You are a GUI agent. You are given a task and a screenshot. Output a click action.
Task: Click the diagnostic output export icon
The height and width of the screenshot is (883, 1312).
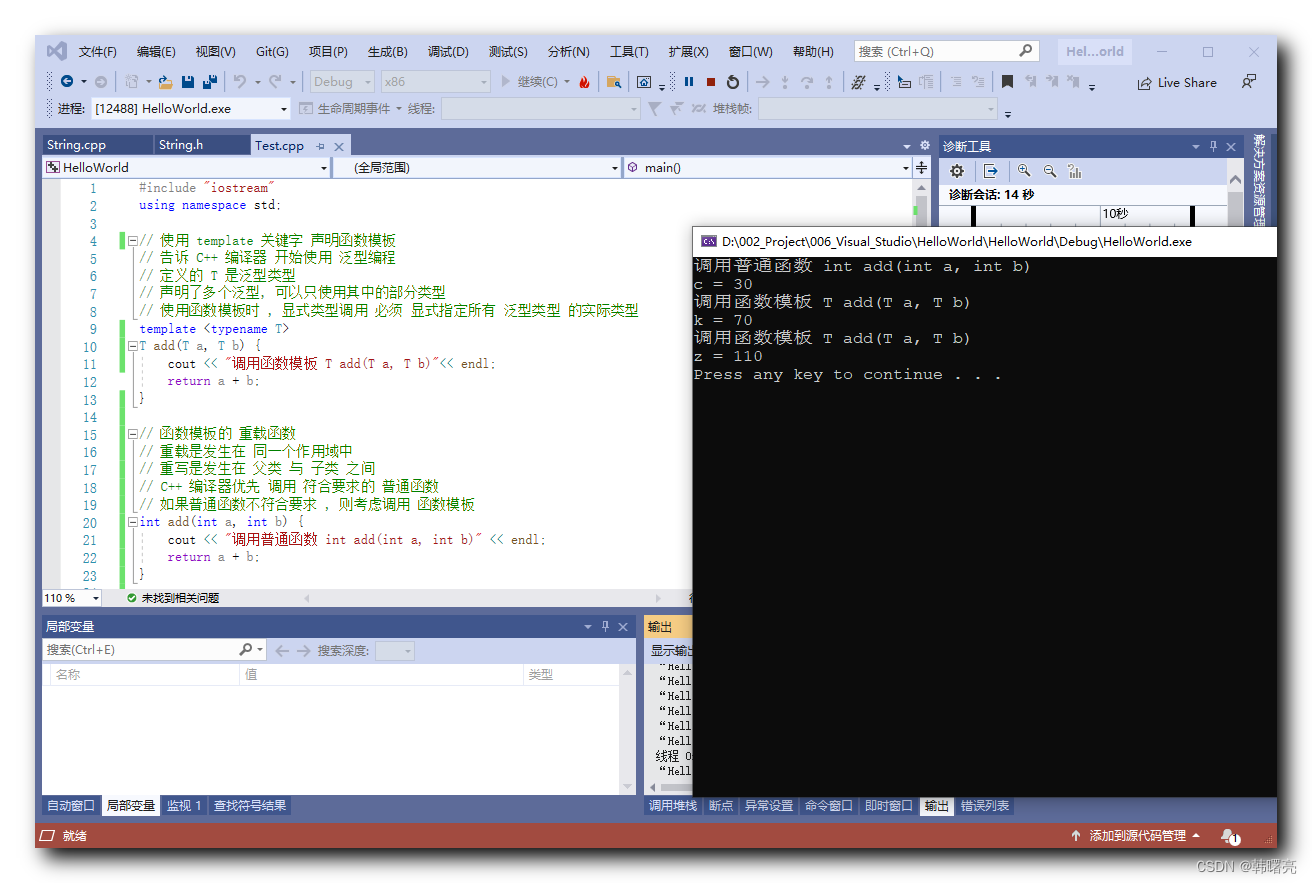point(990,171)
